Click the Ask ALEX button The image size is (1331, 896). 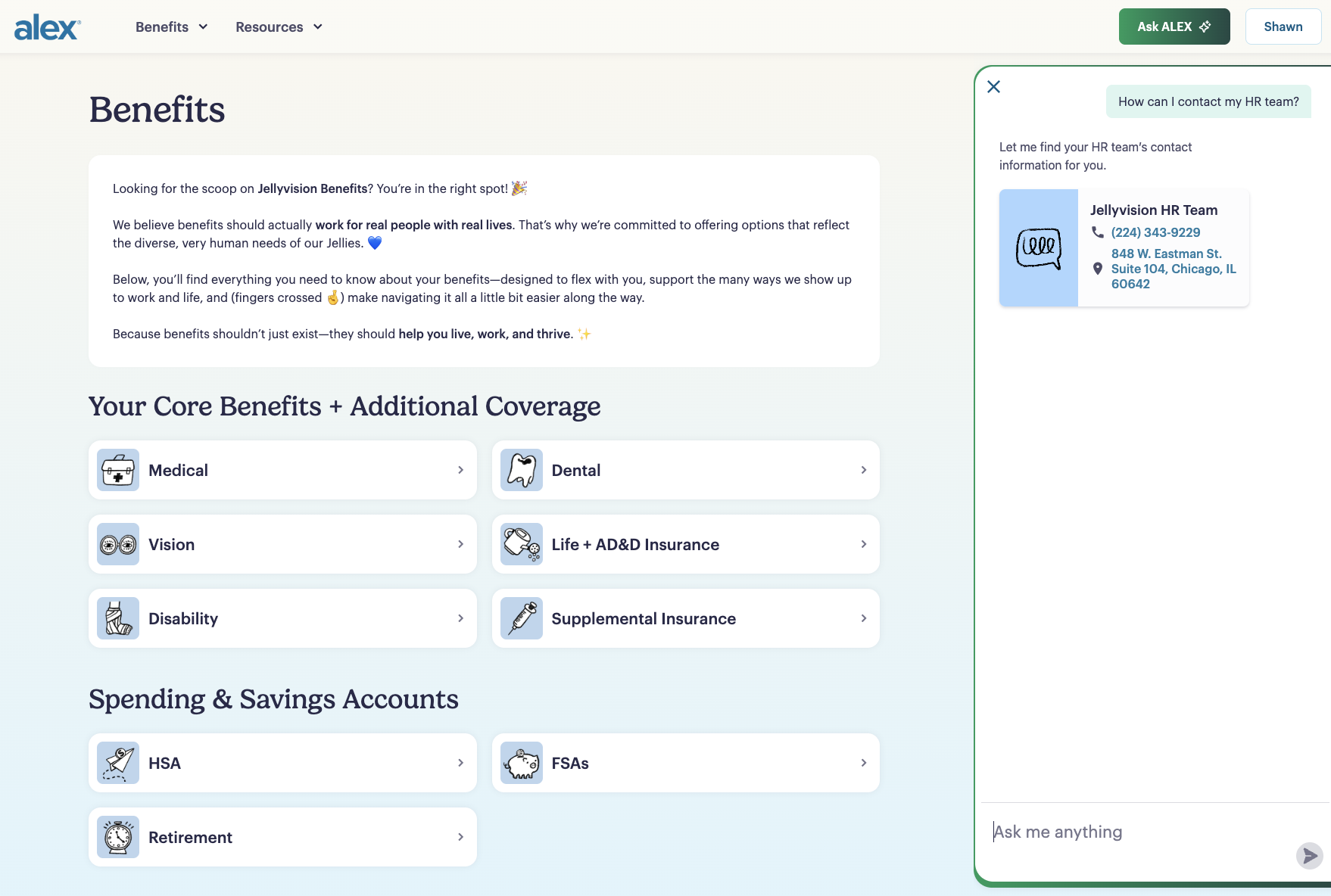[x=1174, y=26]
